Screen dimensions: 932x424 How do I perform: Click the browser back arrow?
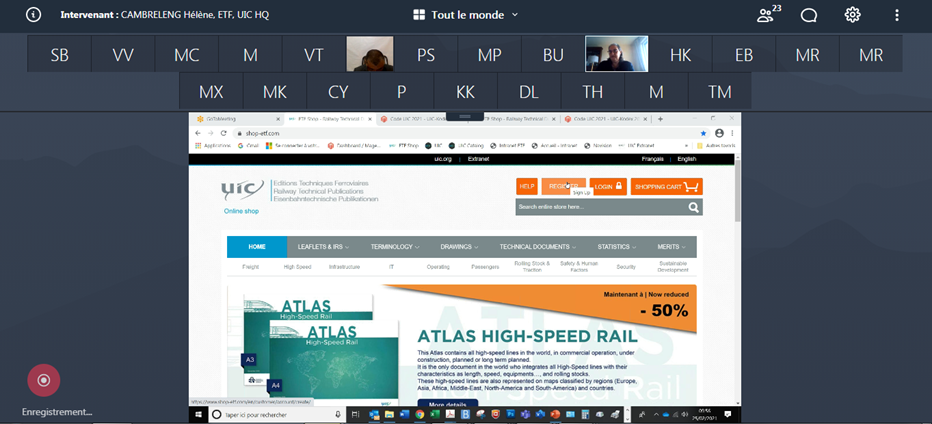pyautogui.click(x=198, y=133)
